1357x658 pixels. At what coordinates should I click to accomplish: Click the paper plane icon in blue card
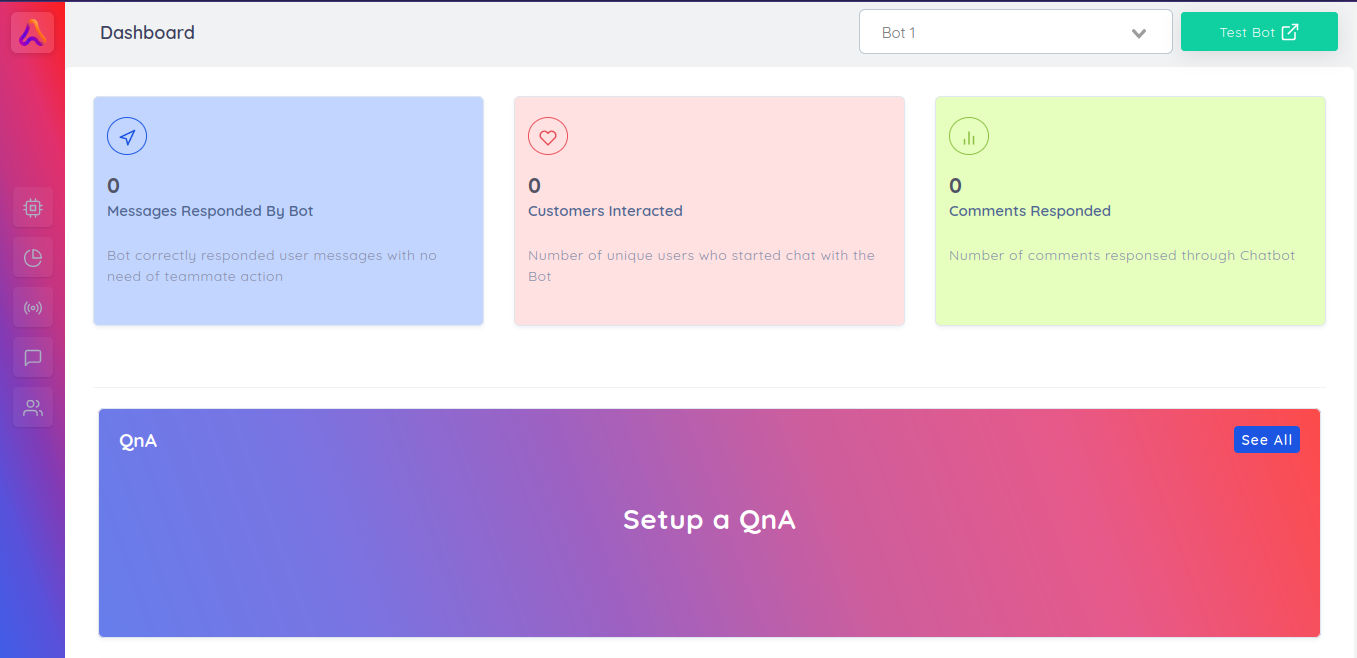(127, 137)
